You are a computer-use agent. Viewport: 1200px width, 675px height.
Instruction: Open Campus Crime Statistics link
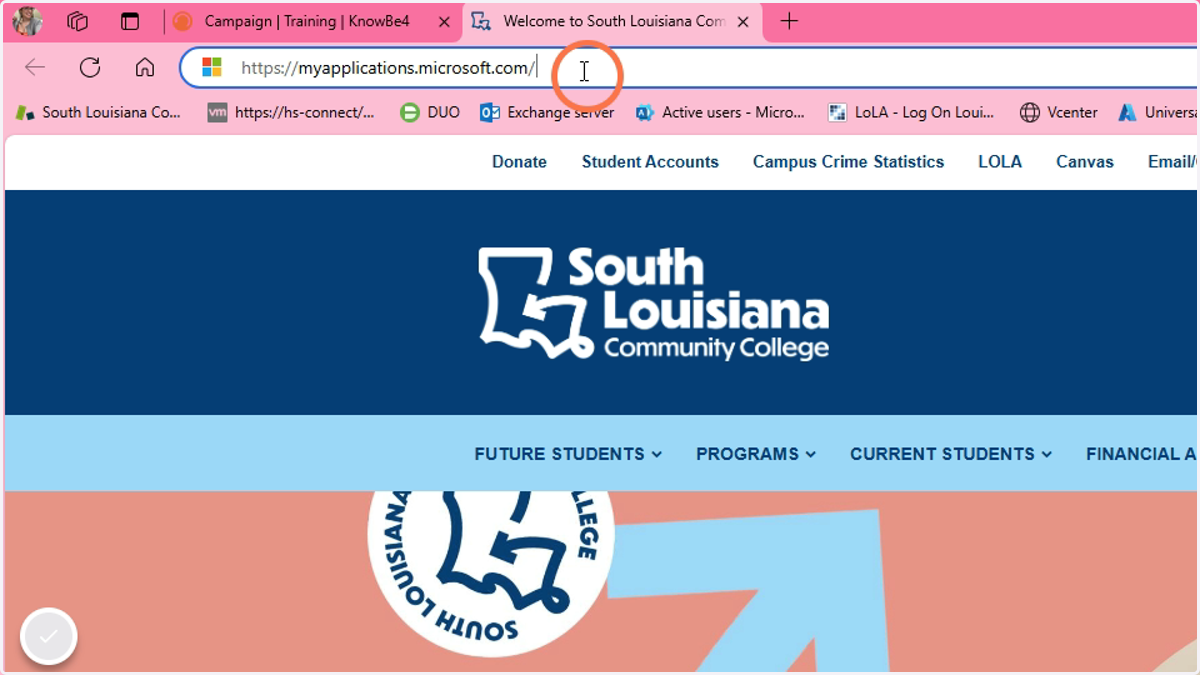848,162
